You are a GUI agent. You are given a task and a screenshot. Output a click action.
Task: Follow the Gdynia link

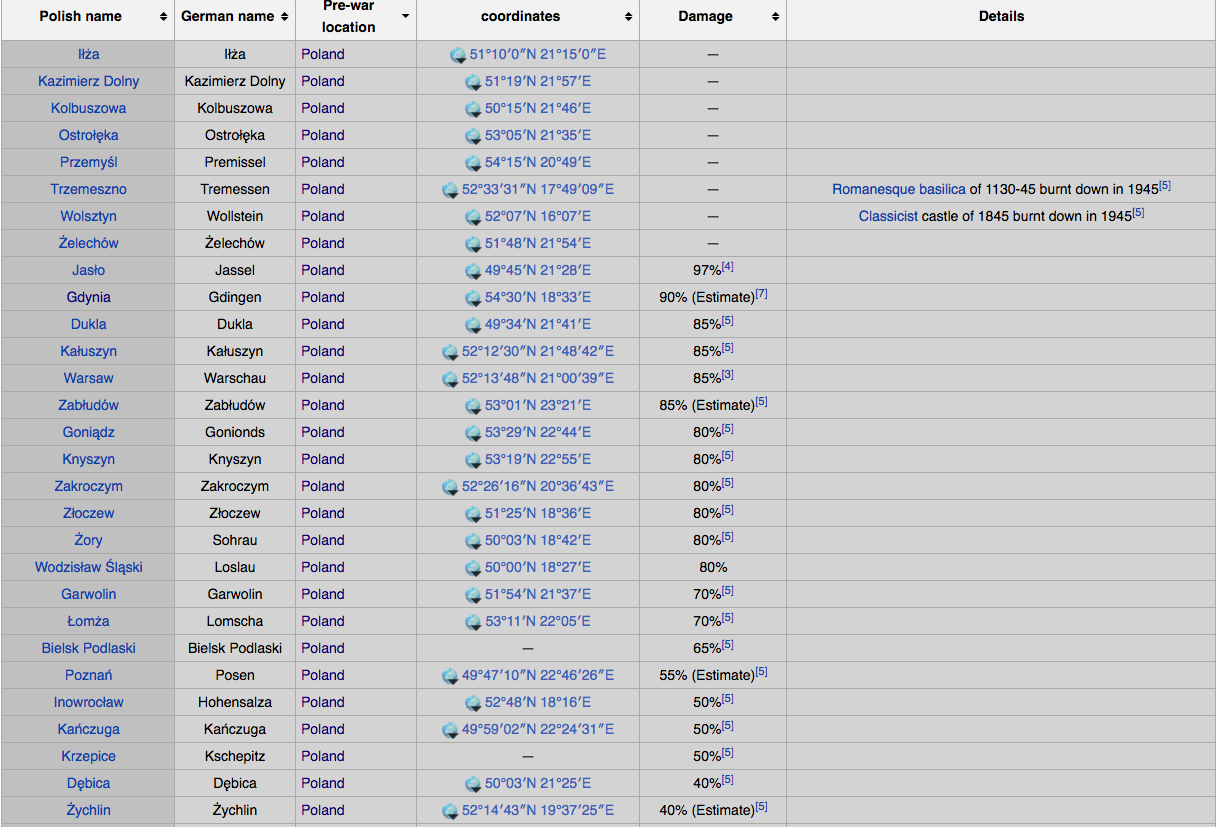[x=88, y=297]
